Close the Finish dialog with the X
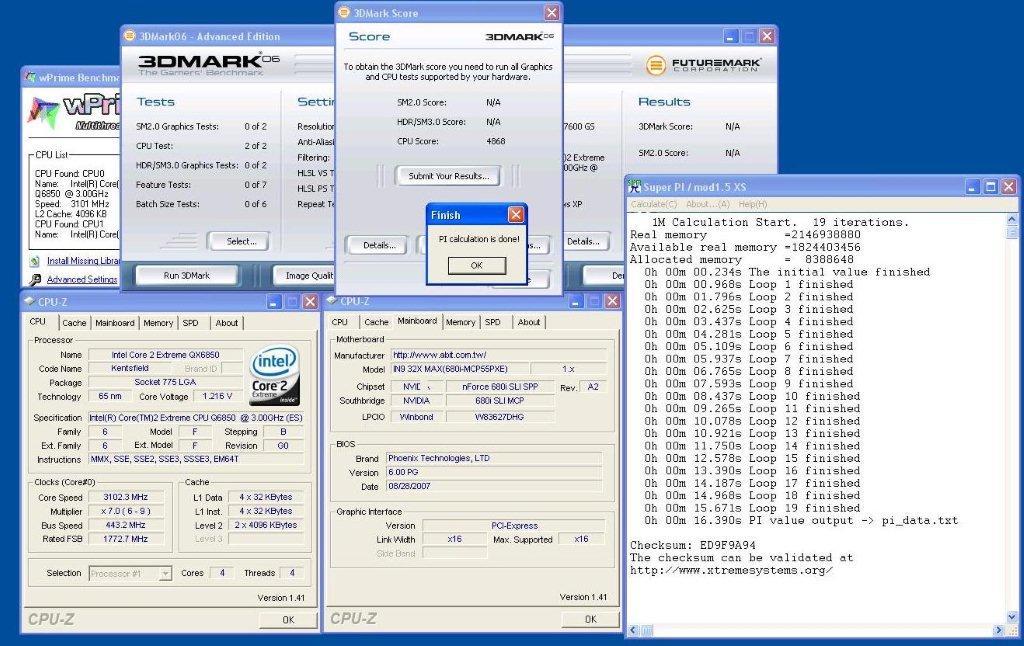 tap(515, 215)
